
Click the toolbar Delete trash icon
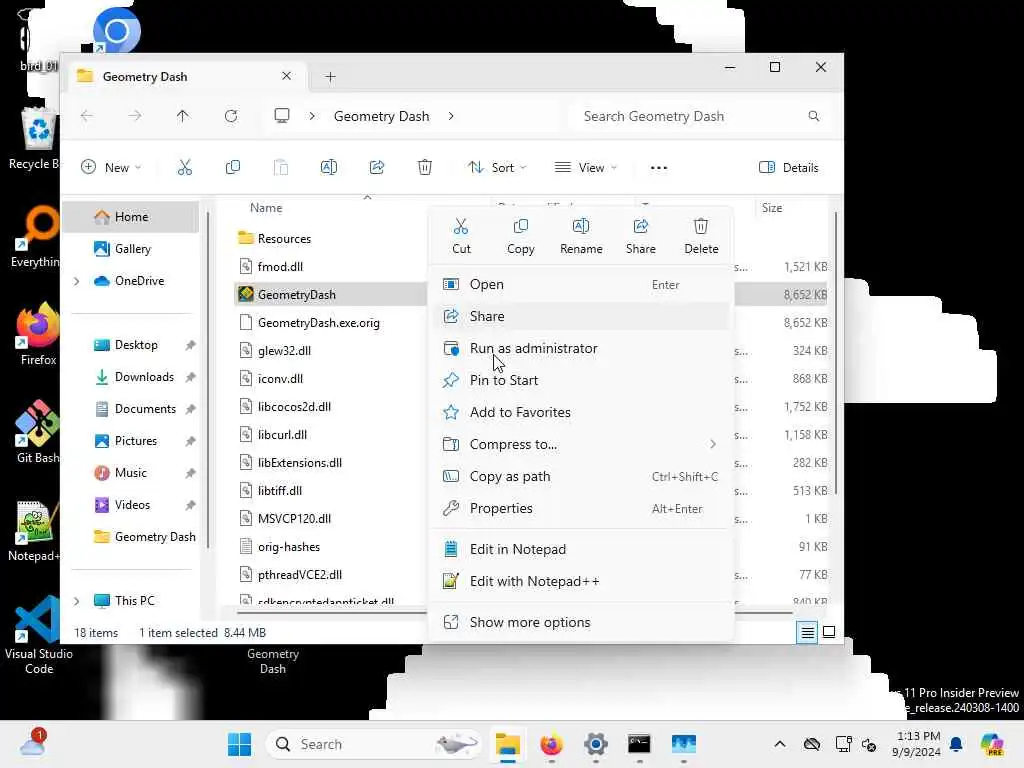point(424,168)
